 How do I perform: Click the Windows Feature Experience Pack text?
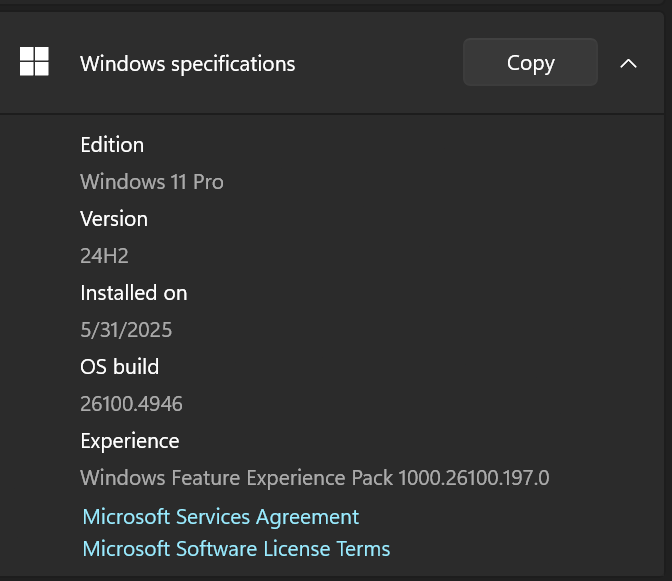click(237, 478)
